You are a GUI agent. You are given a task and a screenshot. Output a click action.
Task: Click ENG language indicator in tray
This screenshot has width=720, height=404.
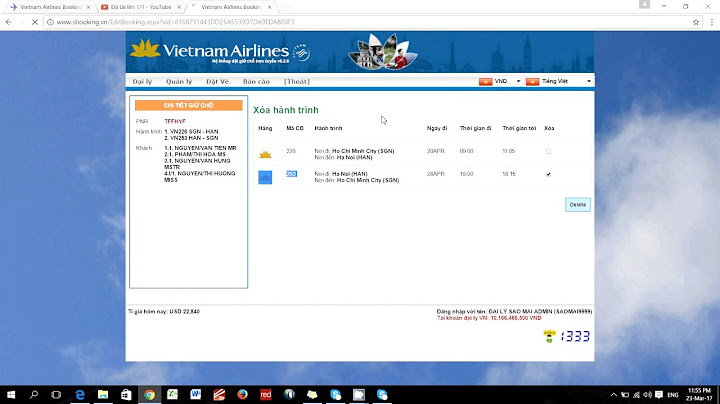pos(673,394)
